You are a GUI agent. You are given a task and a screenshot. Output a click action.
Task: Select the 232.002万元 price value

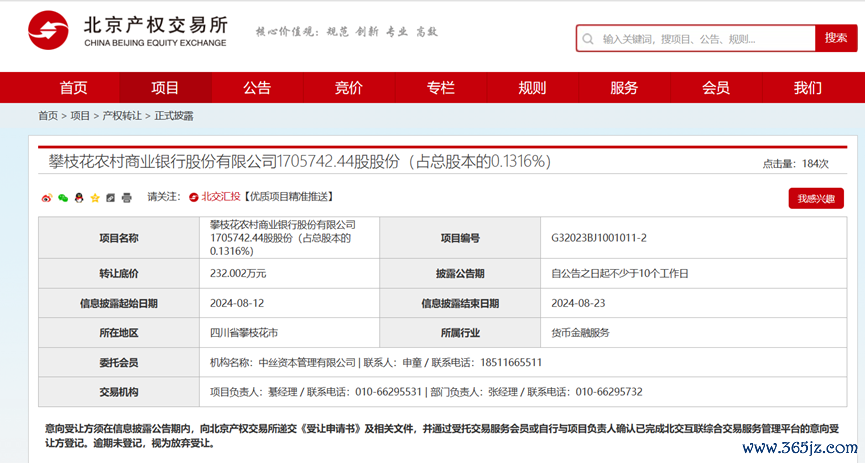coord(238,273)
